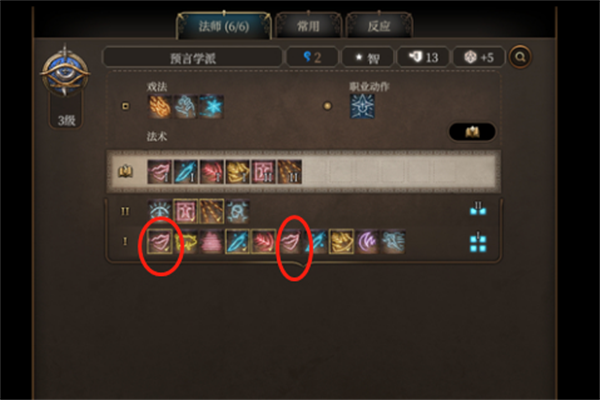600x400 pixels.
Task: Click the level II spell slots indicator
Action: 478,209
